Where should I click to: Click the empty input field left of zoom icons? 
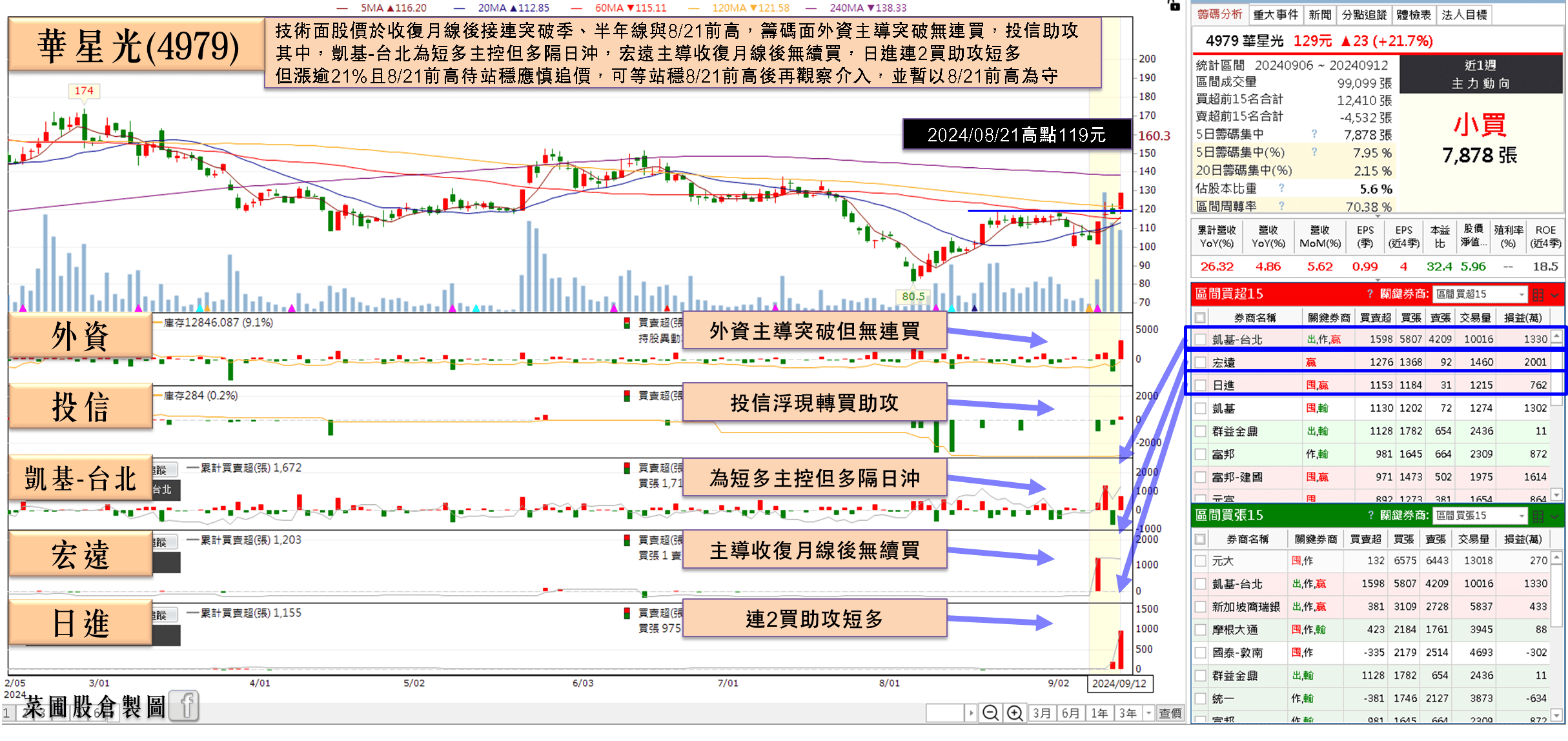[946, 713]
